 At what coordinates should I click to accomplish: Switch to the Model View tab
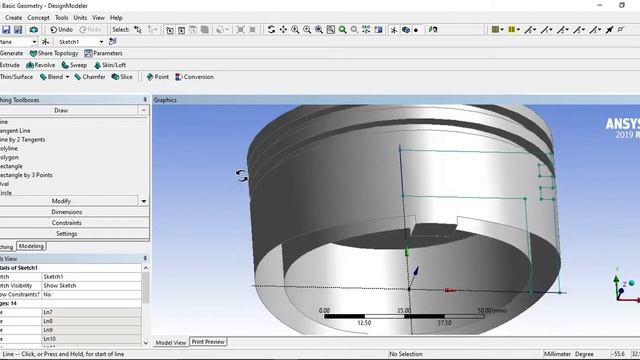[171, 342]
